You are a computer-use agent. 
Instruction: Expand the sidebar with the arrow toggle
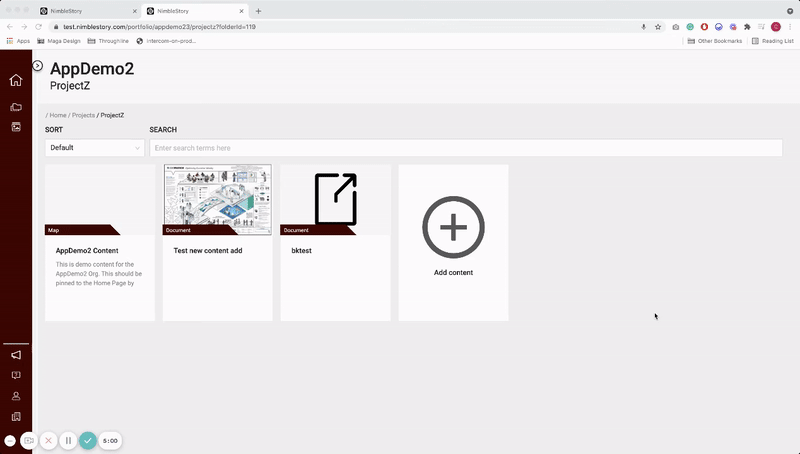(x=37, y=66)
